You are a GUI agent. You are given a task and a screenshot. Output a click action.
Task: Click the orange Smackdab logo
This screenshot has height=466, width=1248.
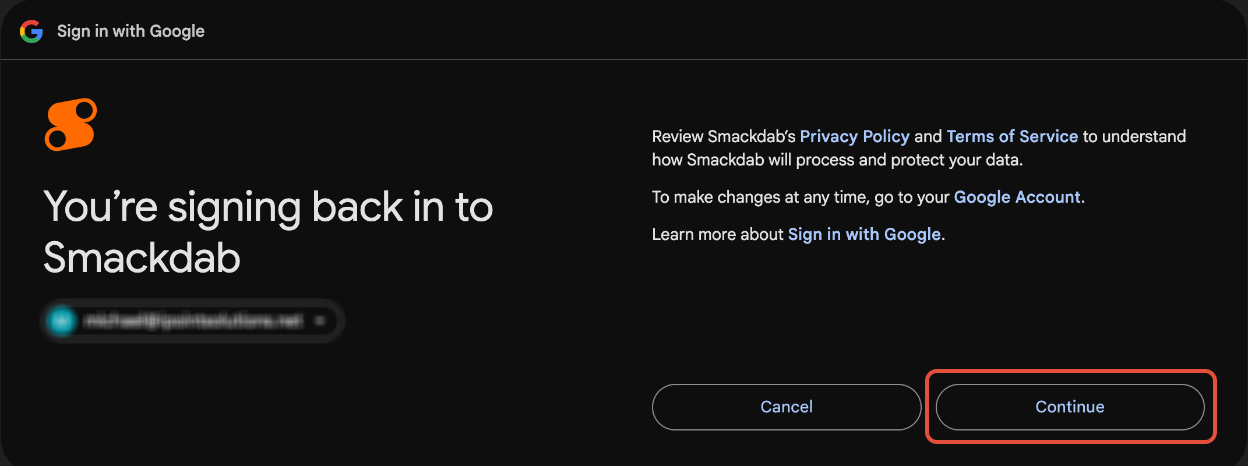70,124
